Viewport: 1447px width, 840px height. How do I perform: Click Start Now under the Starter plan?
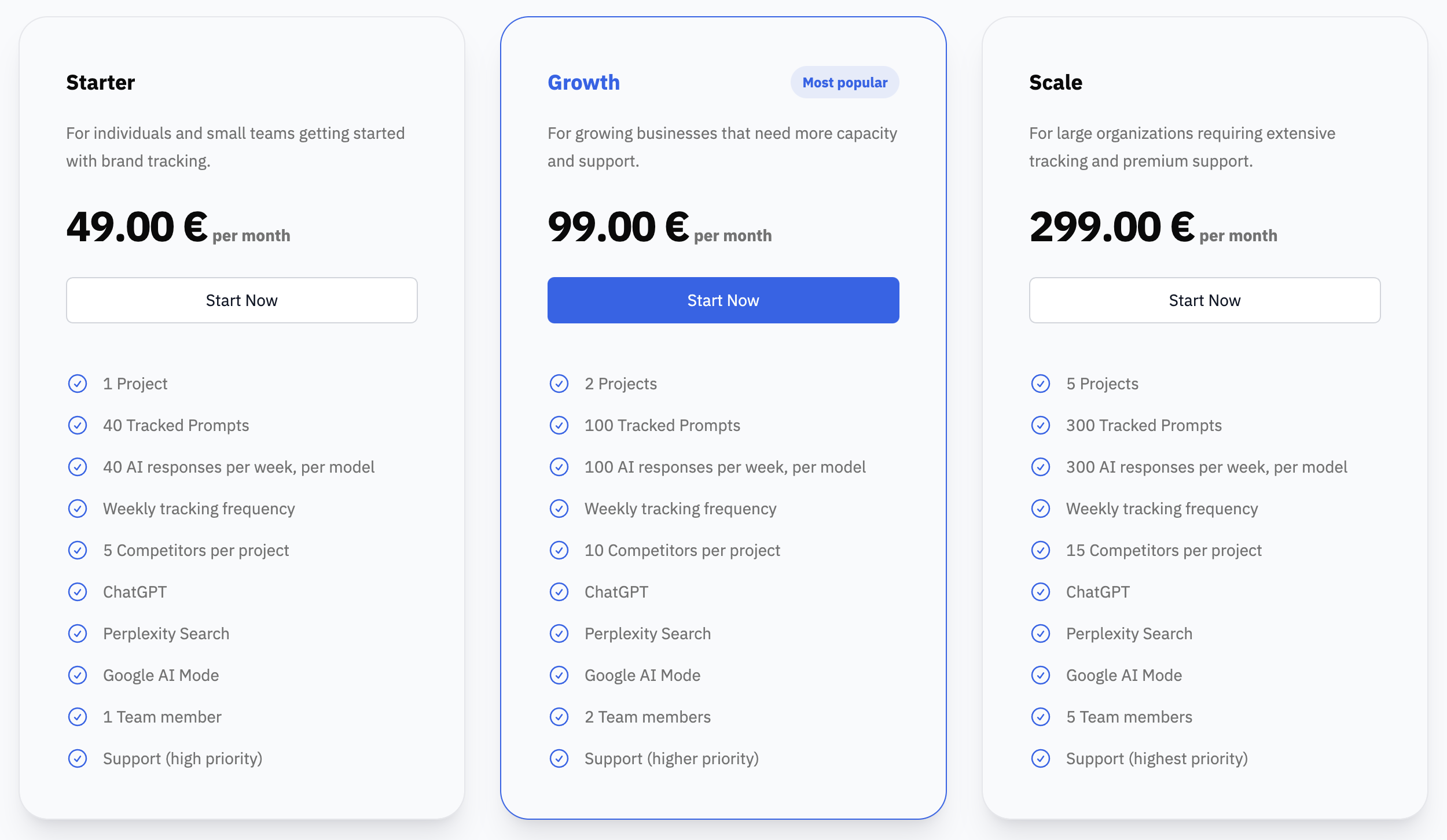[242, 300]
